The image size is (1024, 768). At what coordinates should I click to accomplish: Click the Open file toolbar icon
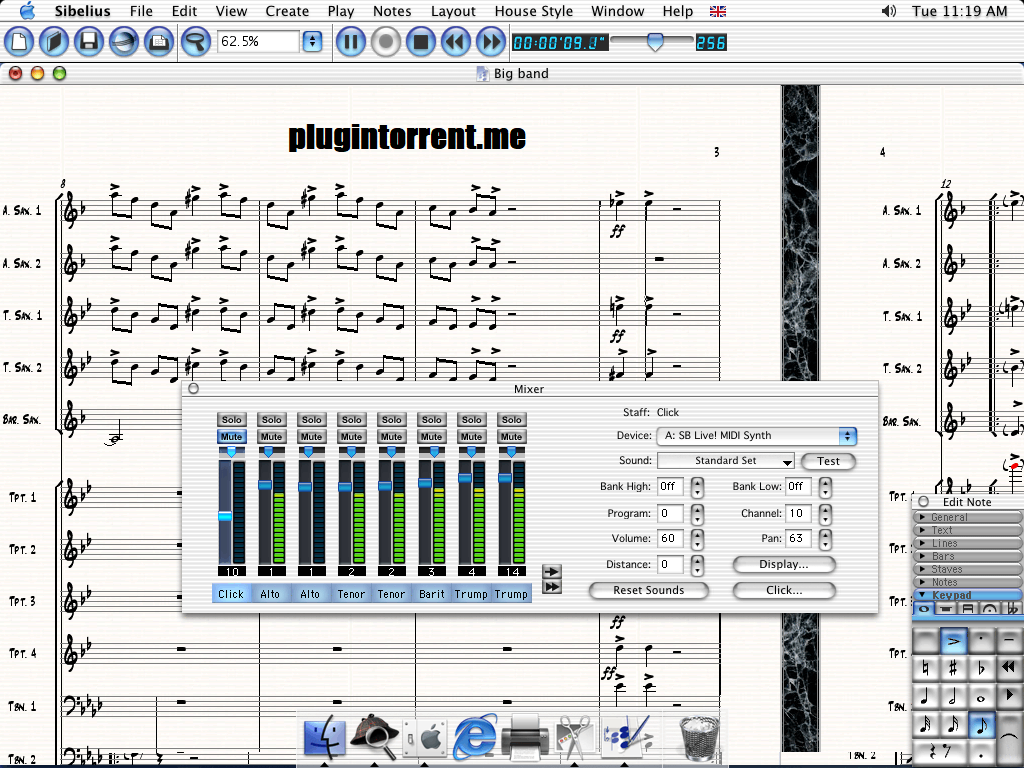click(54, 42)
